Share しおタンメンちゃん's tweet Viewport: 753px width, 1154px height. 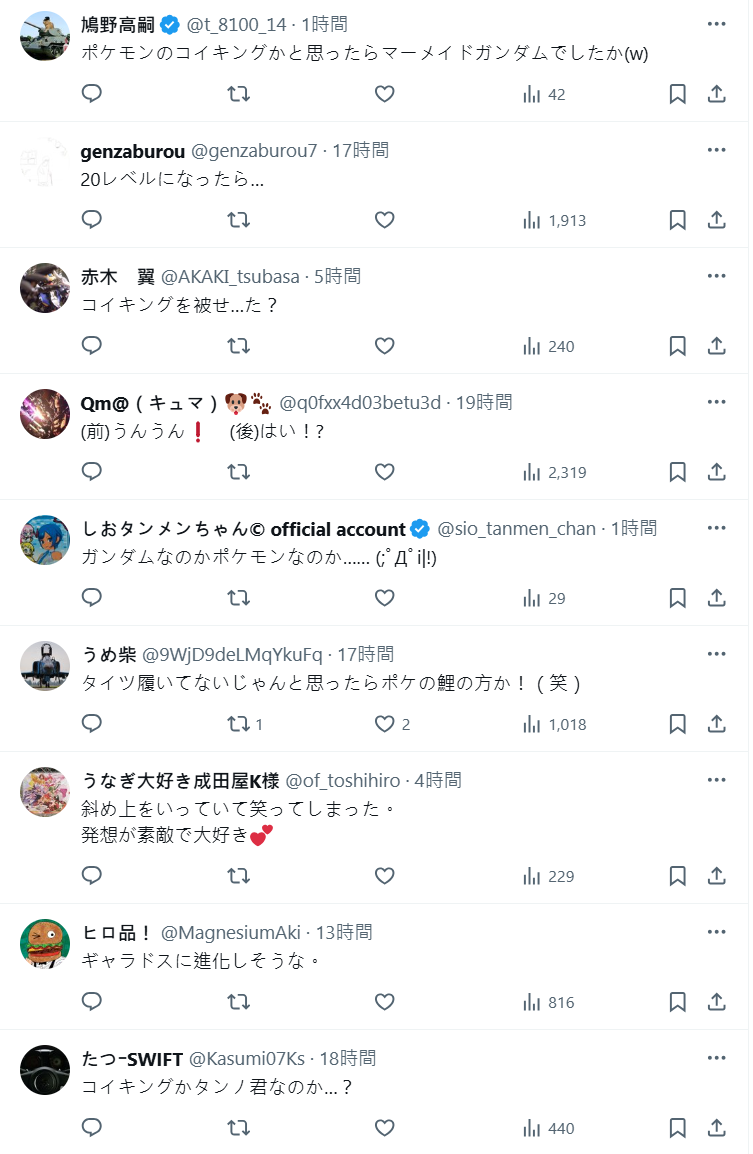(x=717, y=598)
